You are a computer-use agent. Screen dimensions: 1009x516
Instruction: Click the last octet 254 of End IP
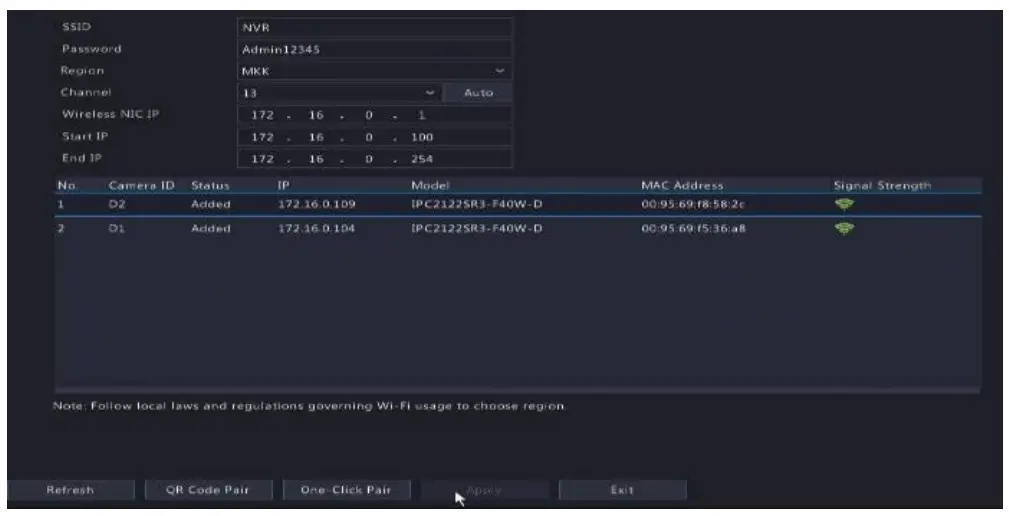point(422,159)
